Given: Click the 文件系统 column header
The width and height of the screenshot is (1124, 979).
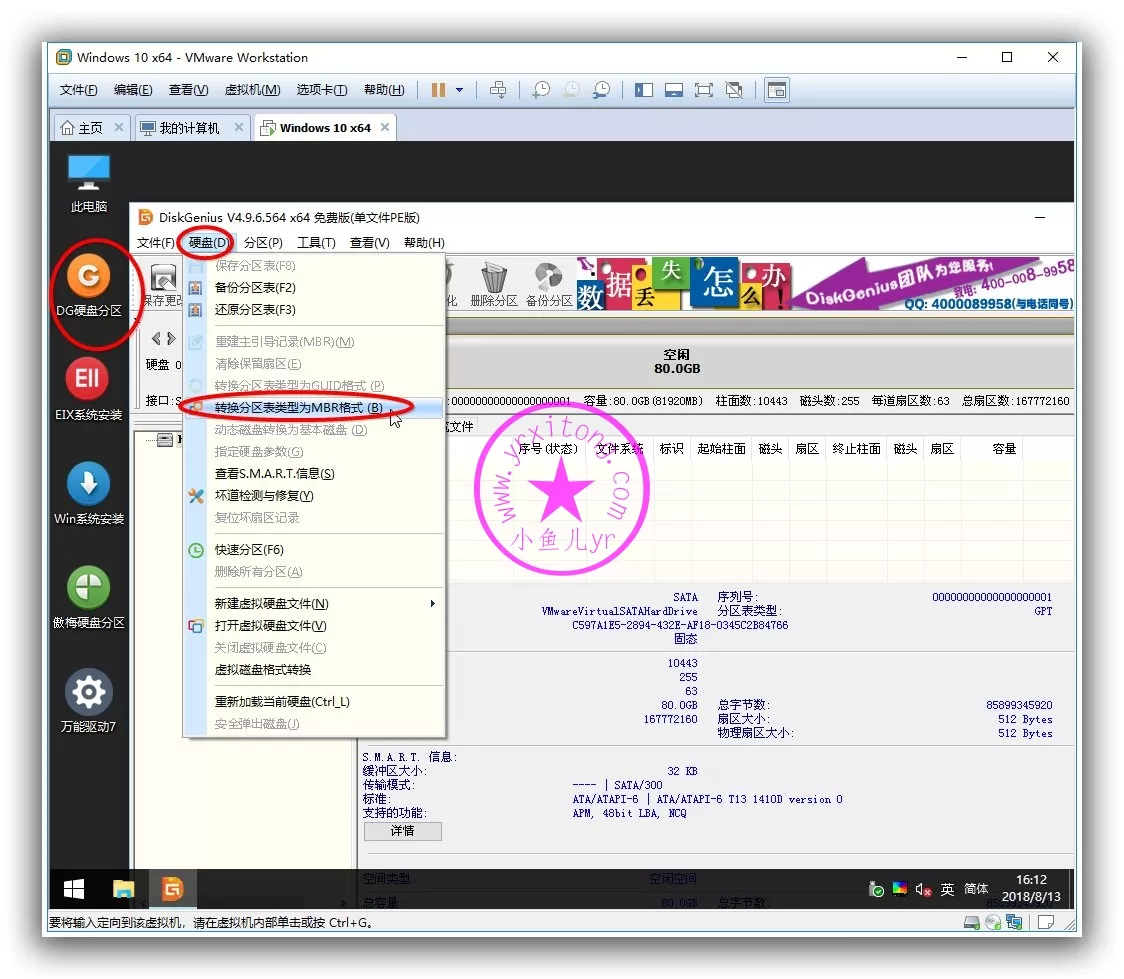Looking at the screenshot, I should click(x=620, y=449).
